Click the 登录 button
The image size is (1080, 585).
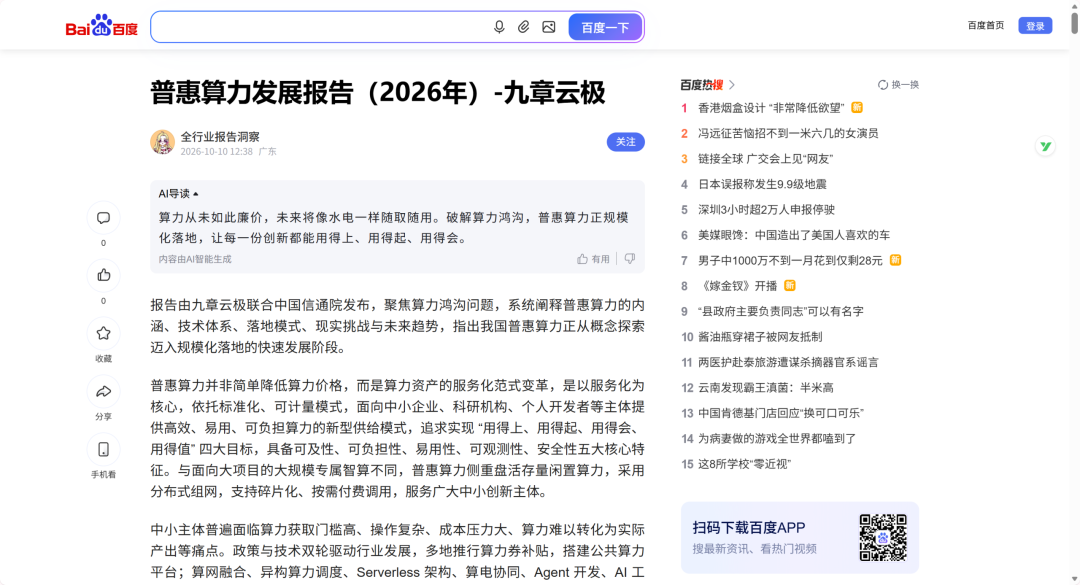1035,26
